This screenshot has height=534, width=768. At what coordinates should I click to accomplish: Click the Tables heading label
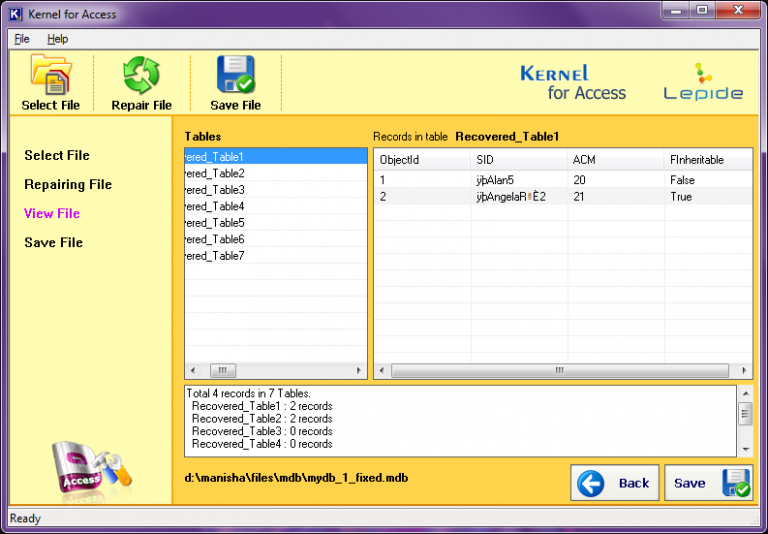(203, 137)
